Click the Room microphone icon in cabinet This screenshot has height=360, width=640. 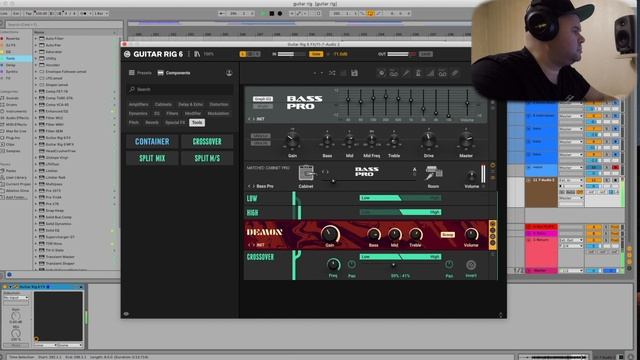pos(433,173)
